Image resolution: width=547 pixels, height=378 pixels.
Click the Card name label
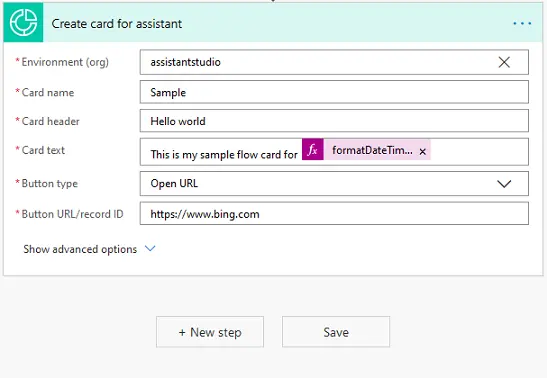48,92
